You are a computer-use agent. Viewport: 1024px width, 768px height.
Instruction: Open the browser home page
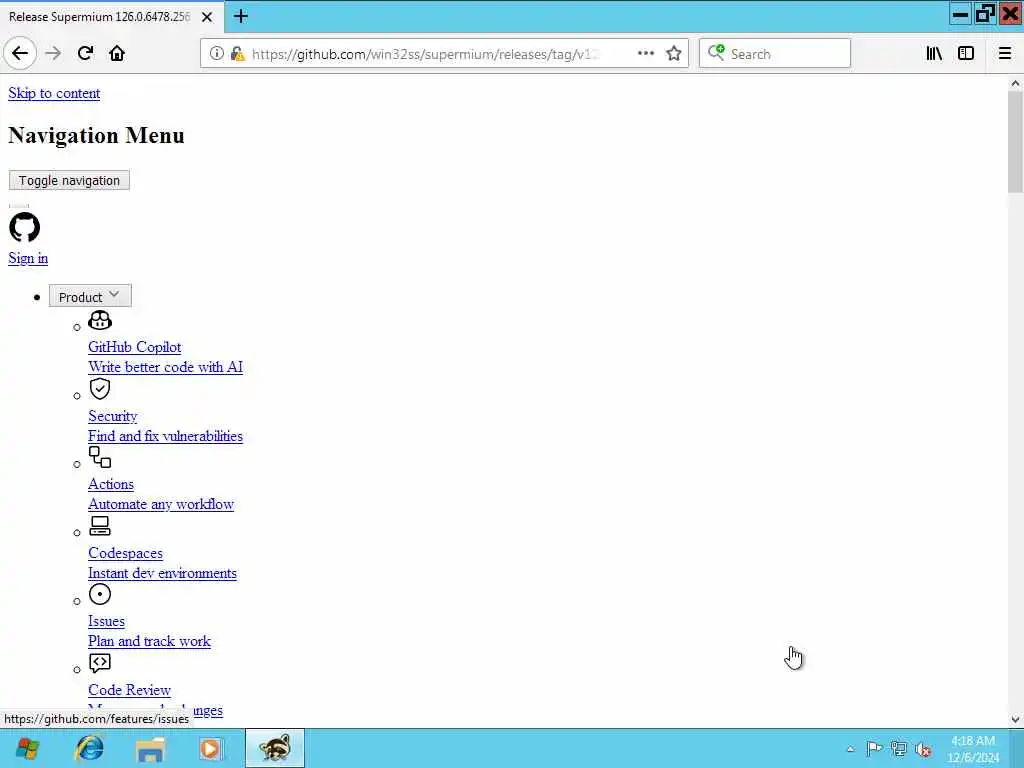(117, 54)
